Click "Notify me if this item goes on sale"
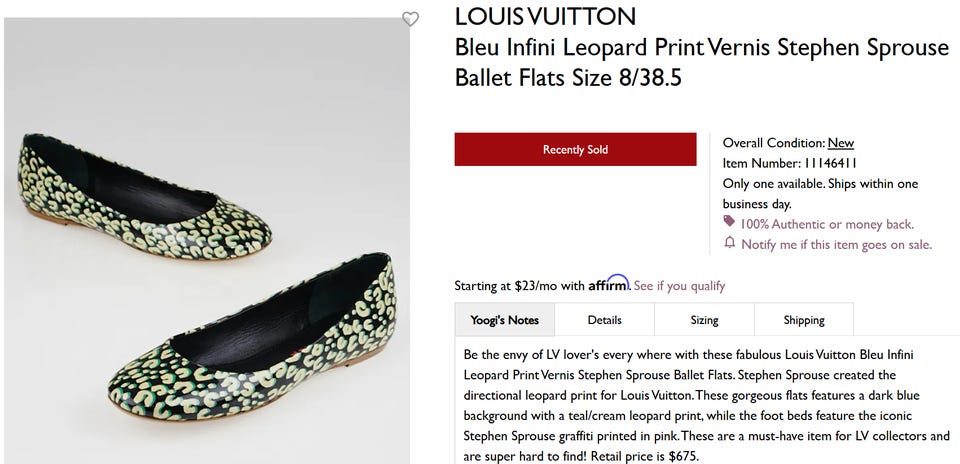Screen dimensions: 960x464 pyautogui.click(x=836, y=244)
